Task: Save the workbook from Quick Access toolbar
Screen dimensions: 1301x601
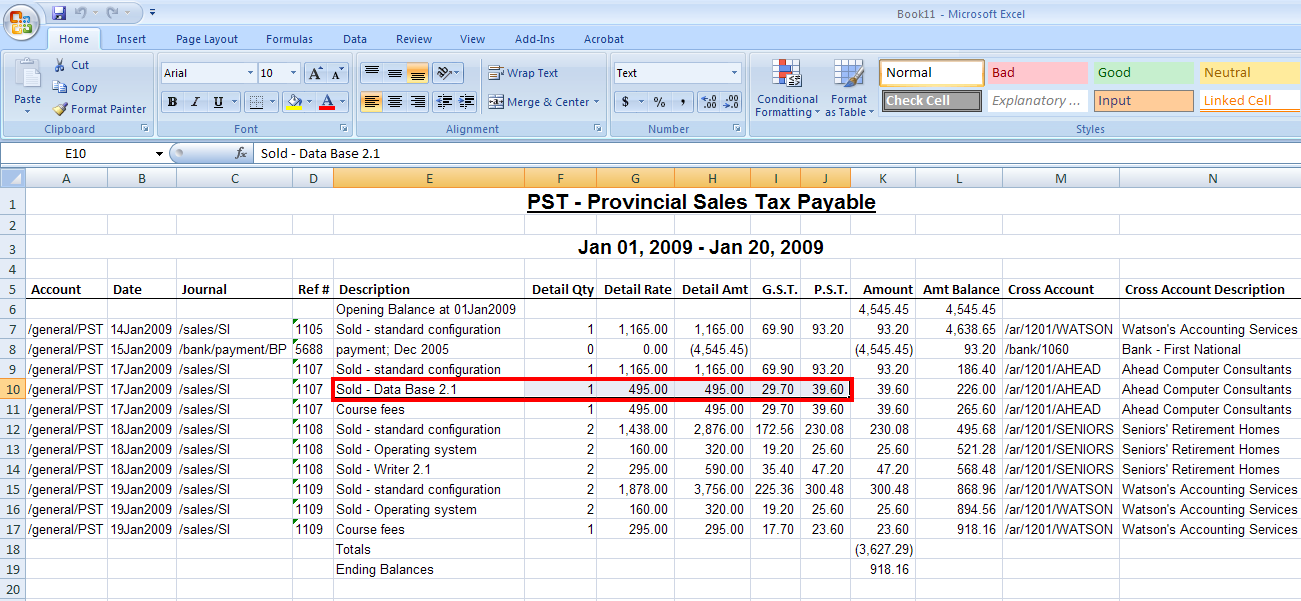Action: pos(59,13)
